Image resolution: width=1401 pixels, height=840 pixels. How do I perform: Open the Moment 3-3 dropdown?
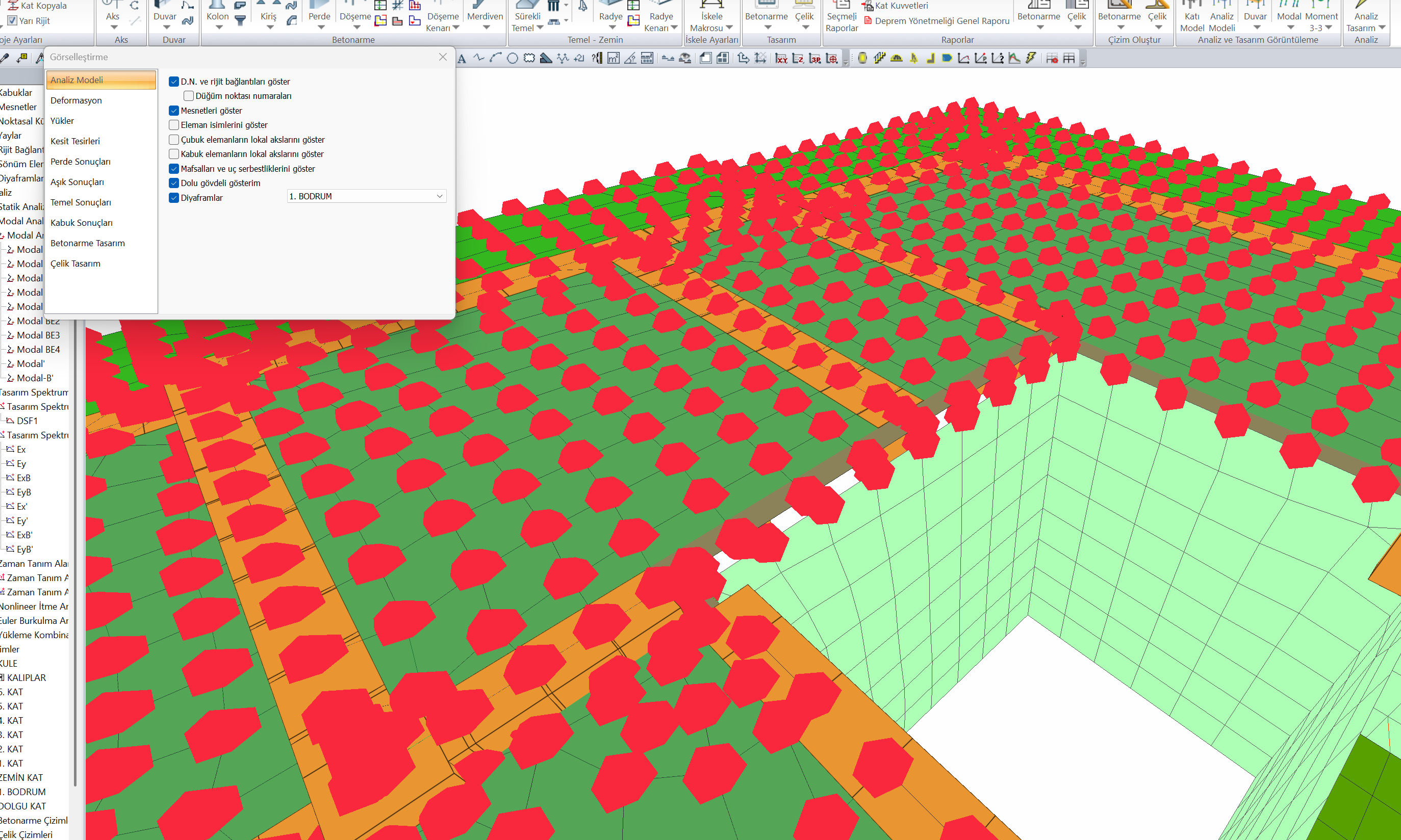tap(1328, 28)
